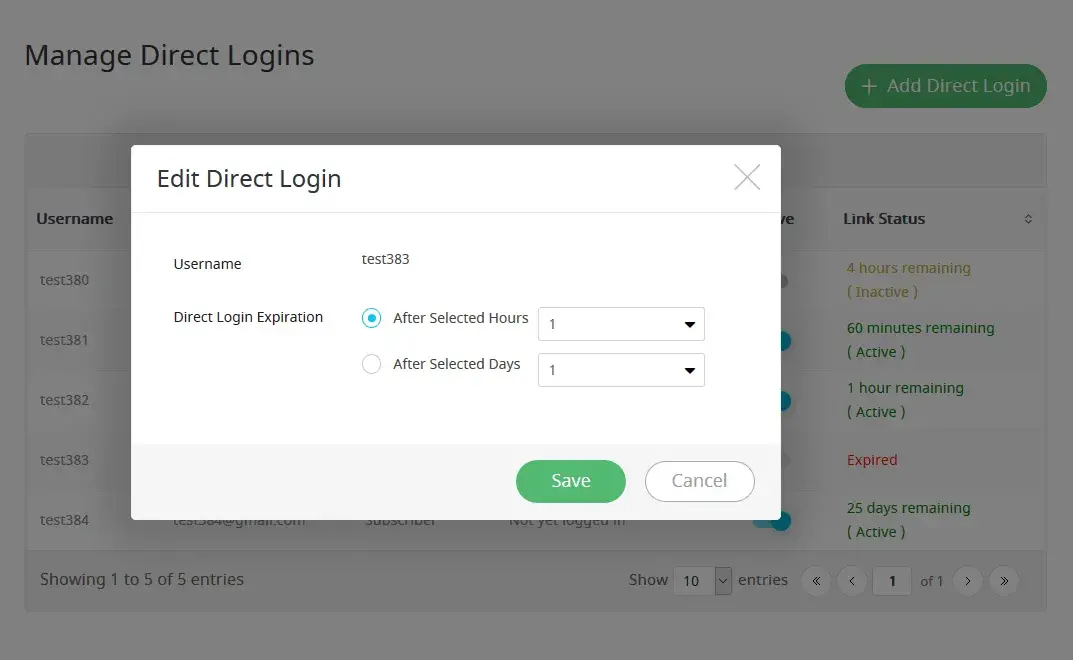Screen dimensions: 1073x660
Task: Click the plus icon on Add Direct Login
Action: (869, 86)
